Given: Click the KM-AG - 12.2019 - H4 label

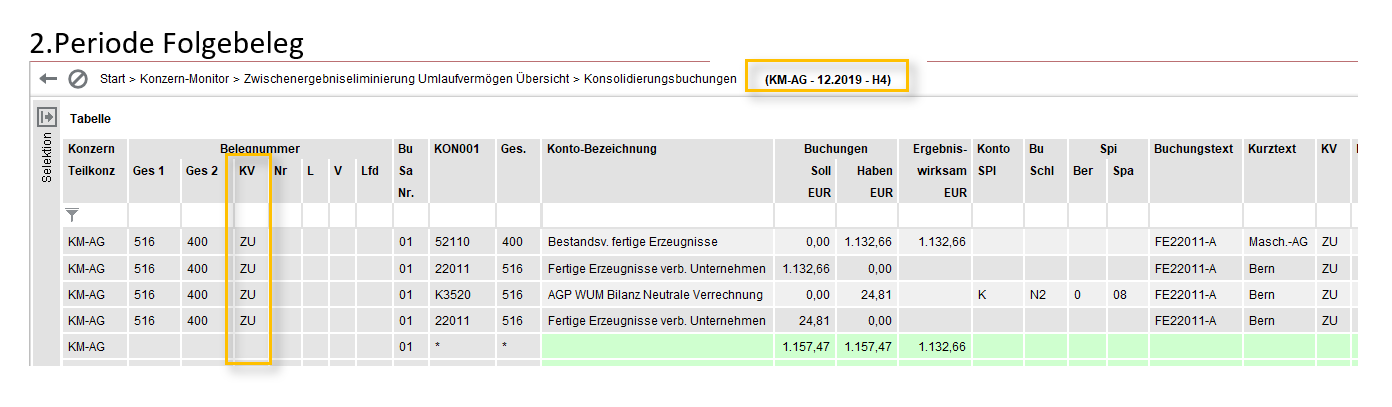Looking at the screenshot, I should 827,78.
